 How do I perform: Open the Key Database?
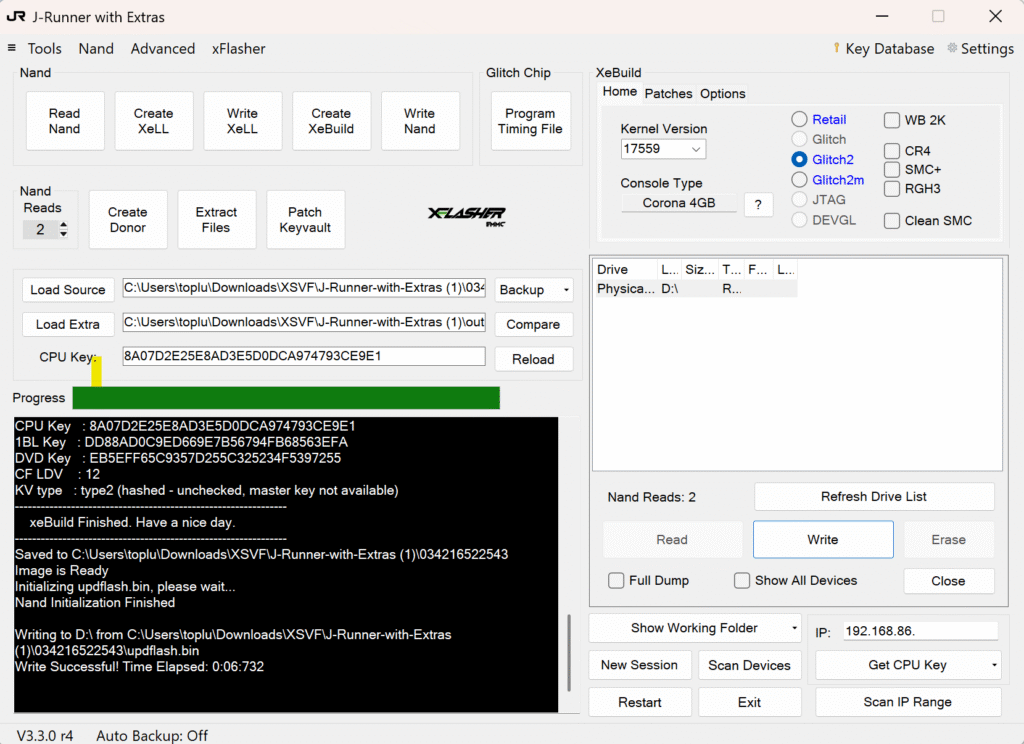coord(883,48)
